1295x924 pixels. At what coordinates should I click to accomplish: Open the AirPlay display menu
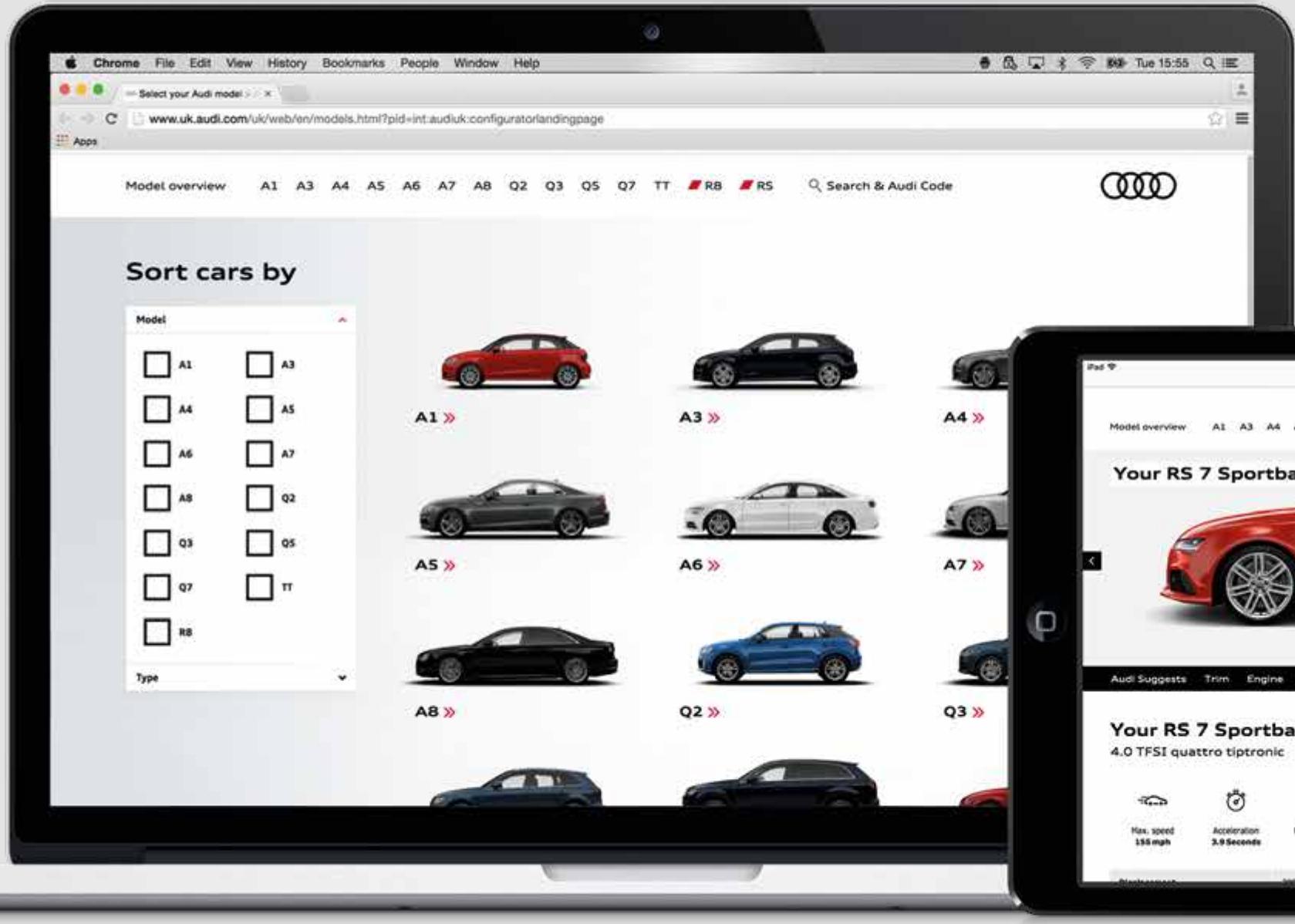pos(1036,63)
